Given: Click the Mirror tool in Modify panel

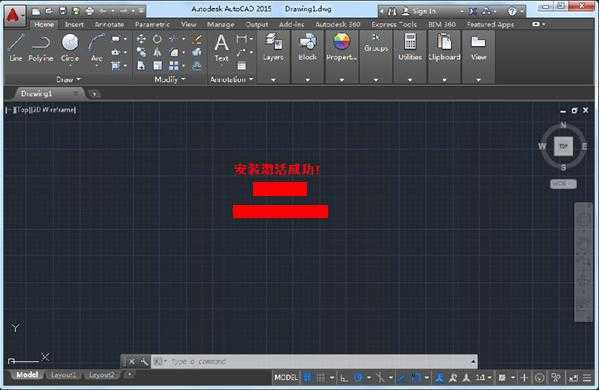Looking at the screenshot, I should click(x=157, y=52).
